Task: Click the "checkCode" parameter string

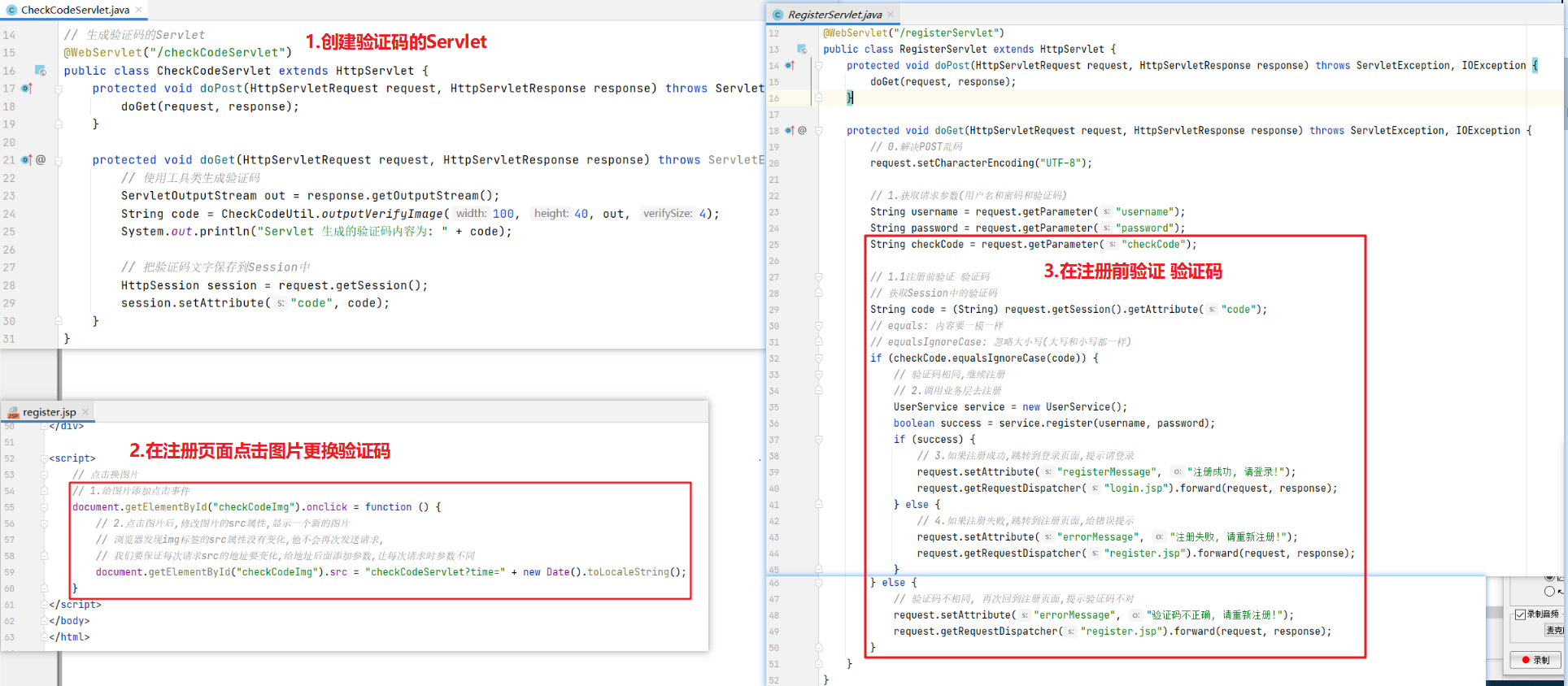Action: pyautogui.click(x=1153, y=245)
